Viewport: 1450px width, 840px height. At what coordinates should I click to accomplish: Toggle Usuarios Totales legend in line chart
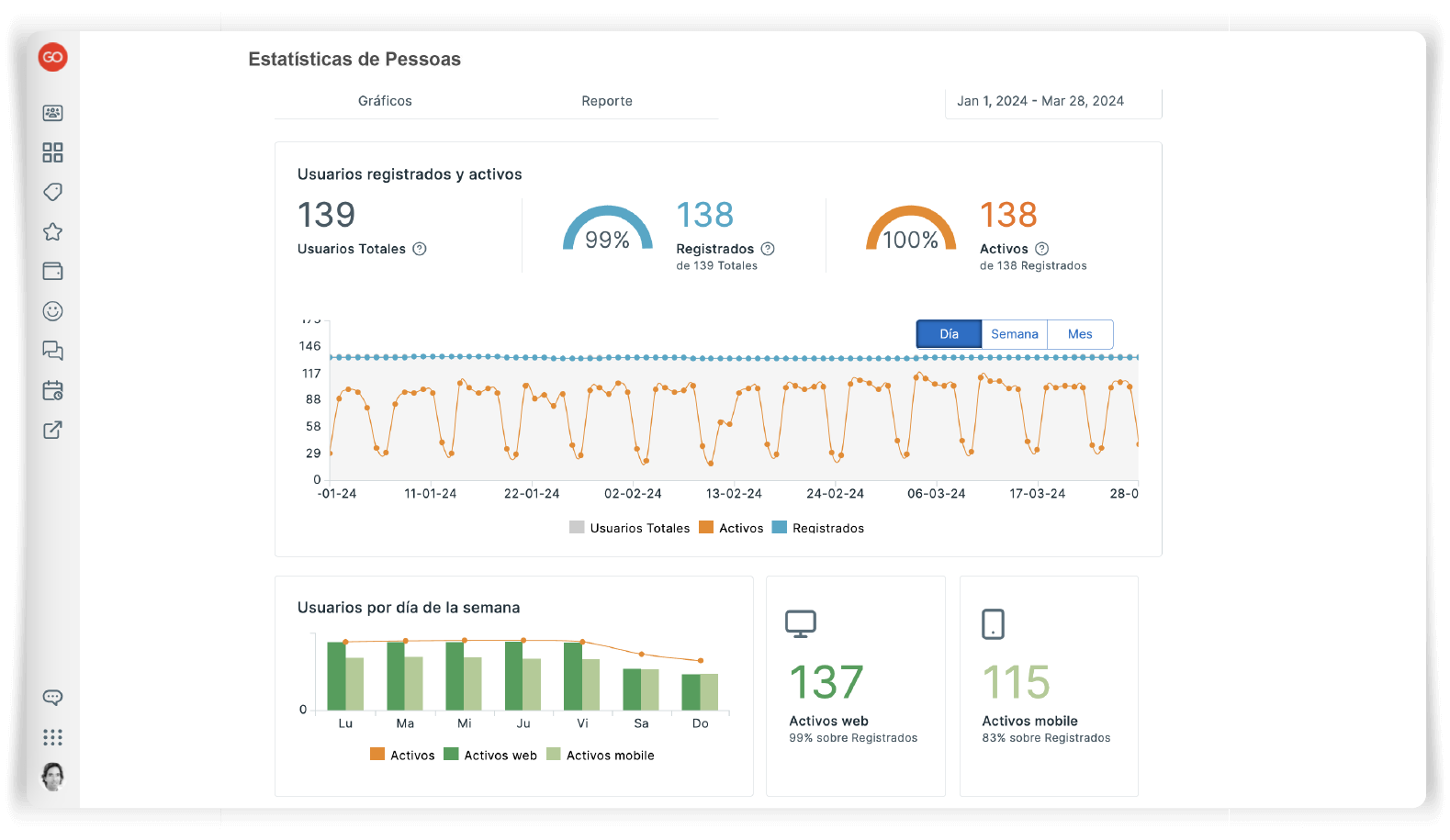[x=629, y=528]
